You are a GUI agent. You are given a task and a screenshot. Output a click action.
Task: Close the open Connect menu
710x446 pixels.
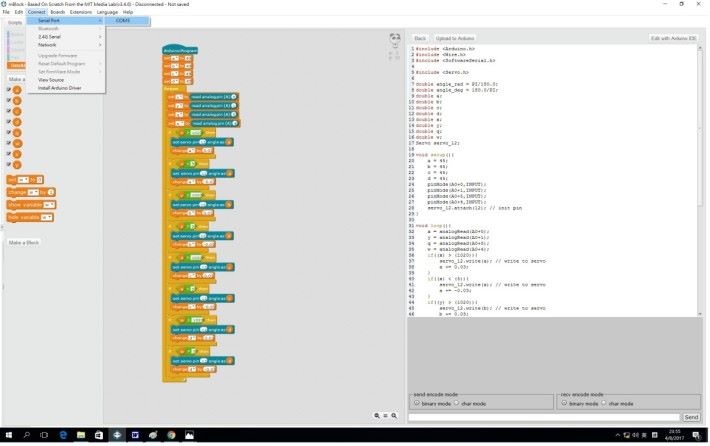36,12
